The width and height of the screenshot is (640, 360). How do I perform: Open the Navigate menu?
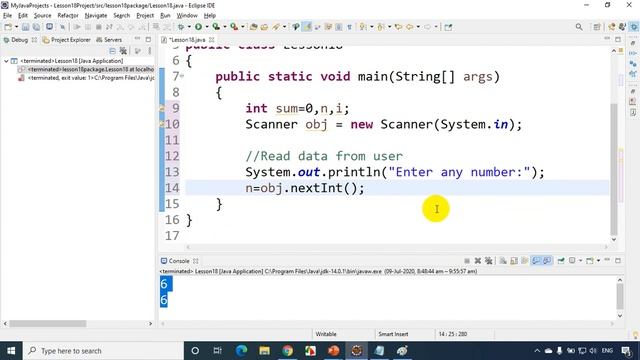point(96,16)
